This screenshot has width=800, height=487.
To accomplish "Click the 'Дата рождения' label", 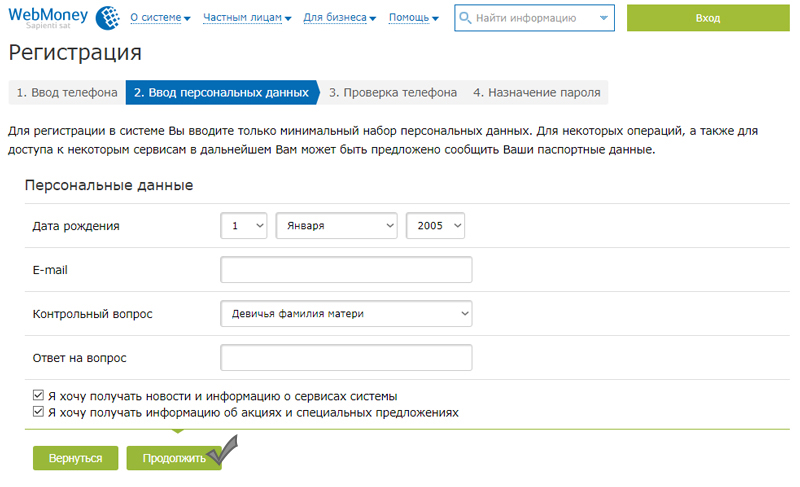I will (x=76, y=226).
